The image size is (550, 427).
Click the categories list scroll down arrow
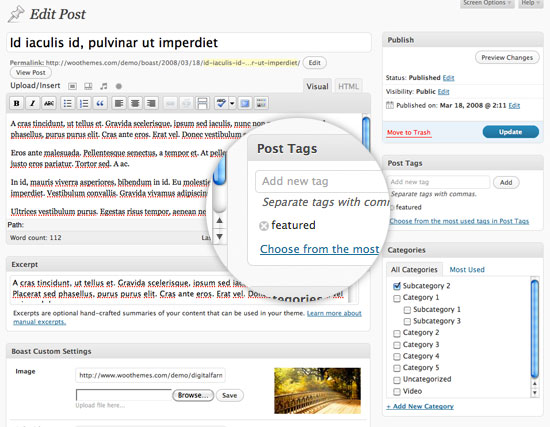(535, 393)
